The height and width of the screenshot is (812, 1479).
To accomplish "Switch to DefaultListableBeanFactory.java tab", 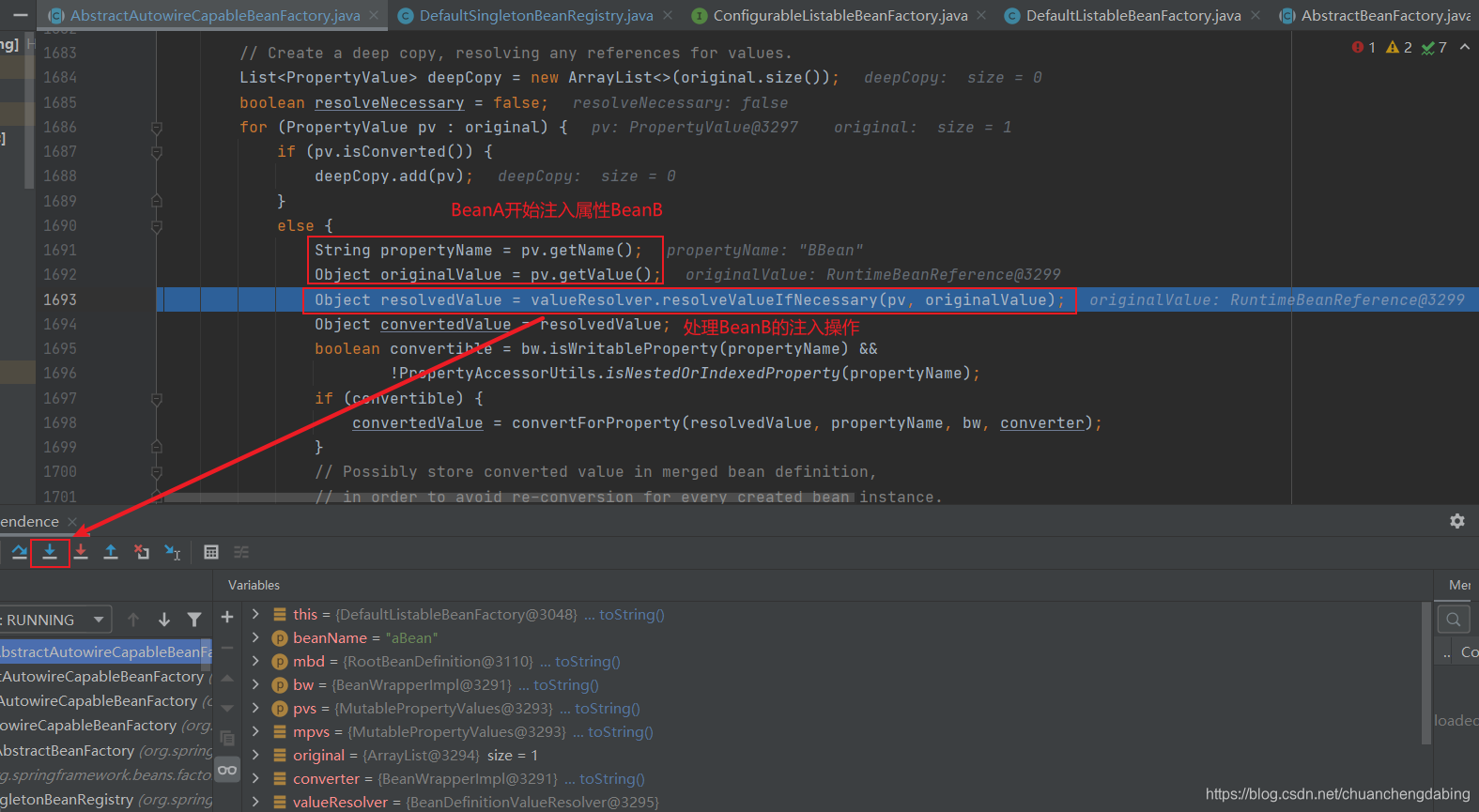I will click(1132, 15).
